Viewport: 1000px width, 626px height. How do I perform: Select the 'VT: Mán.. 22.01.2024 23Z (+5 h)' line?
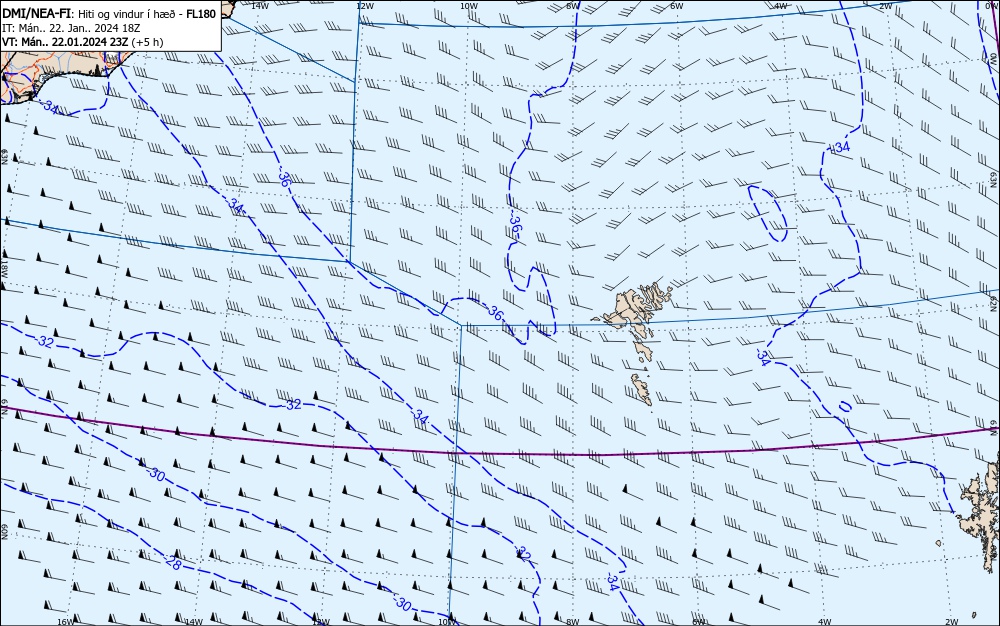83,42
